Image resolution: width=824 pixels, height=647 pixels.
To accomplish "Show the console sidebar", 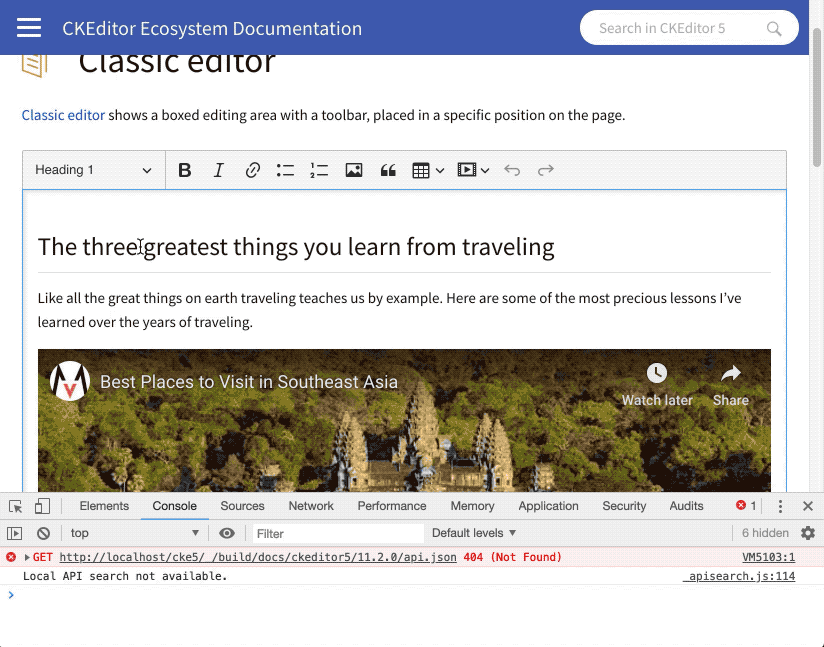I will pos(15,533).
